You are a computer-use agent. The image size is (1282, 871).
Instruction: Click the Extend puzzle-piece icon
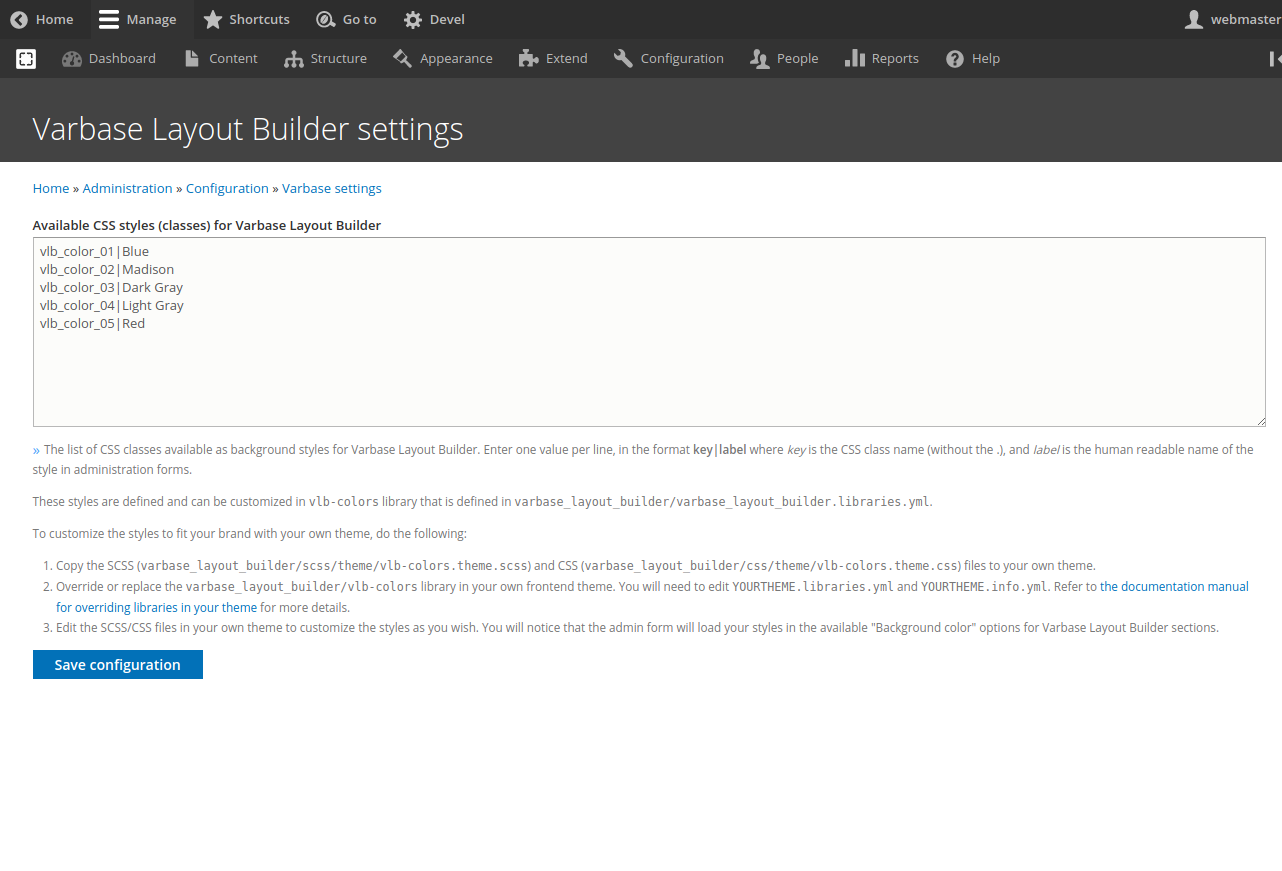point(527,58)
